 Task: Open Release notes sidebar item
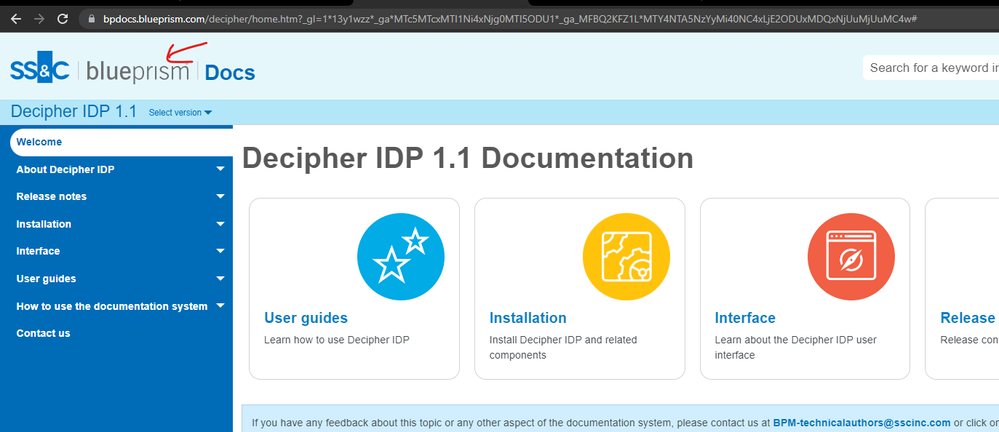pyautogui.click(x=51, y=196)
